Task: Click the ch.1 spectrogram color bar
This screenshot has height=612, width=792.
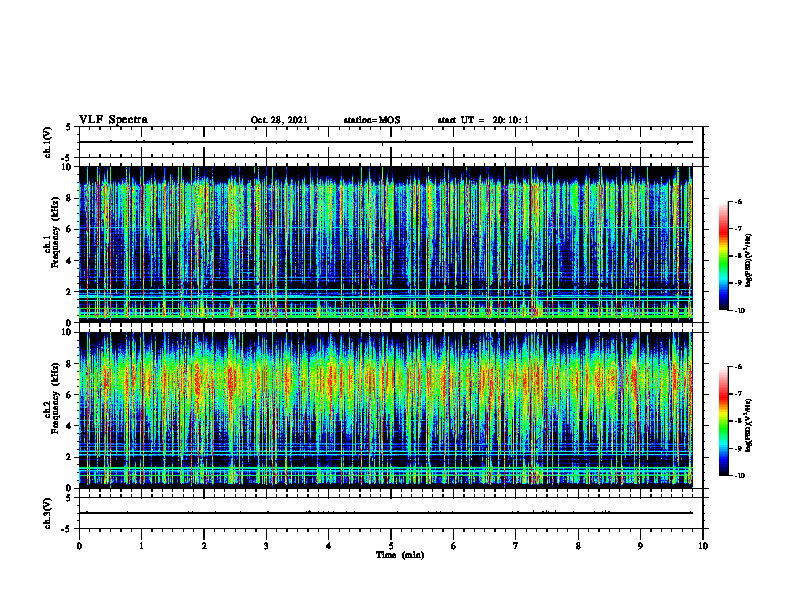Action: (x=723, y=256)
